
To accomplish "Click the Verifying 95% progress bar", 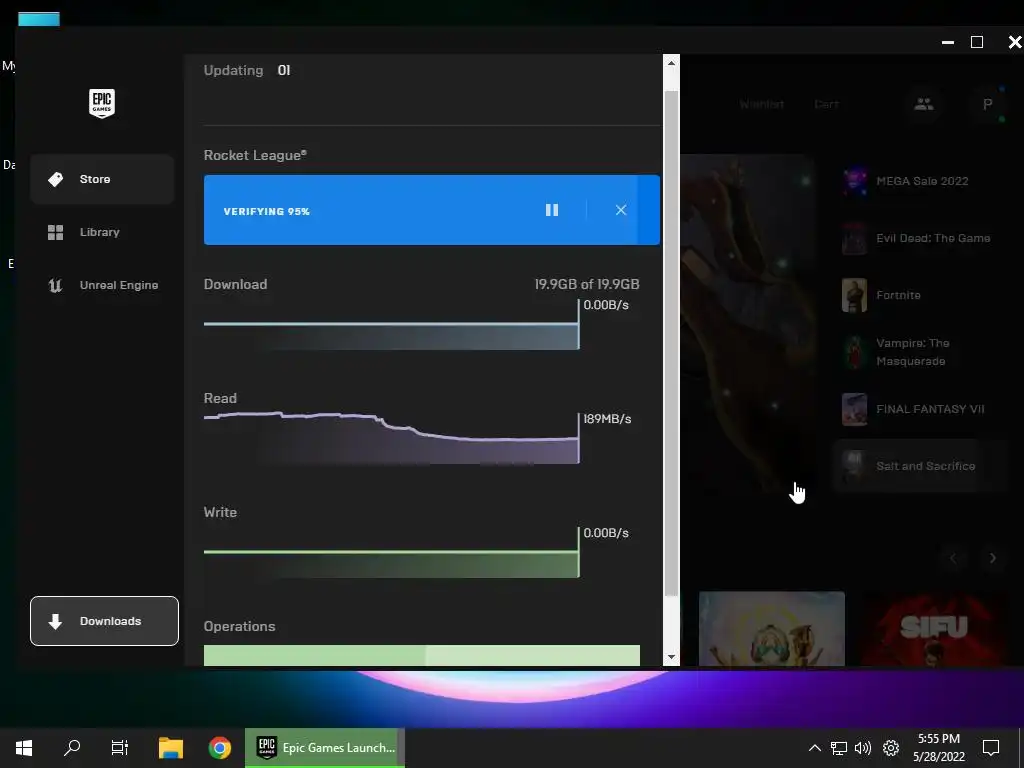I will coord(432,210).
